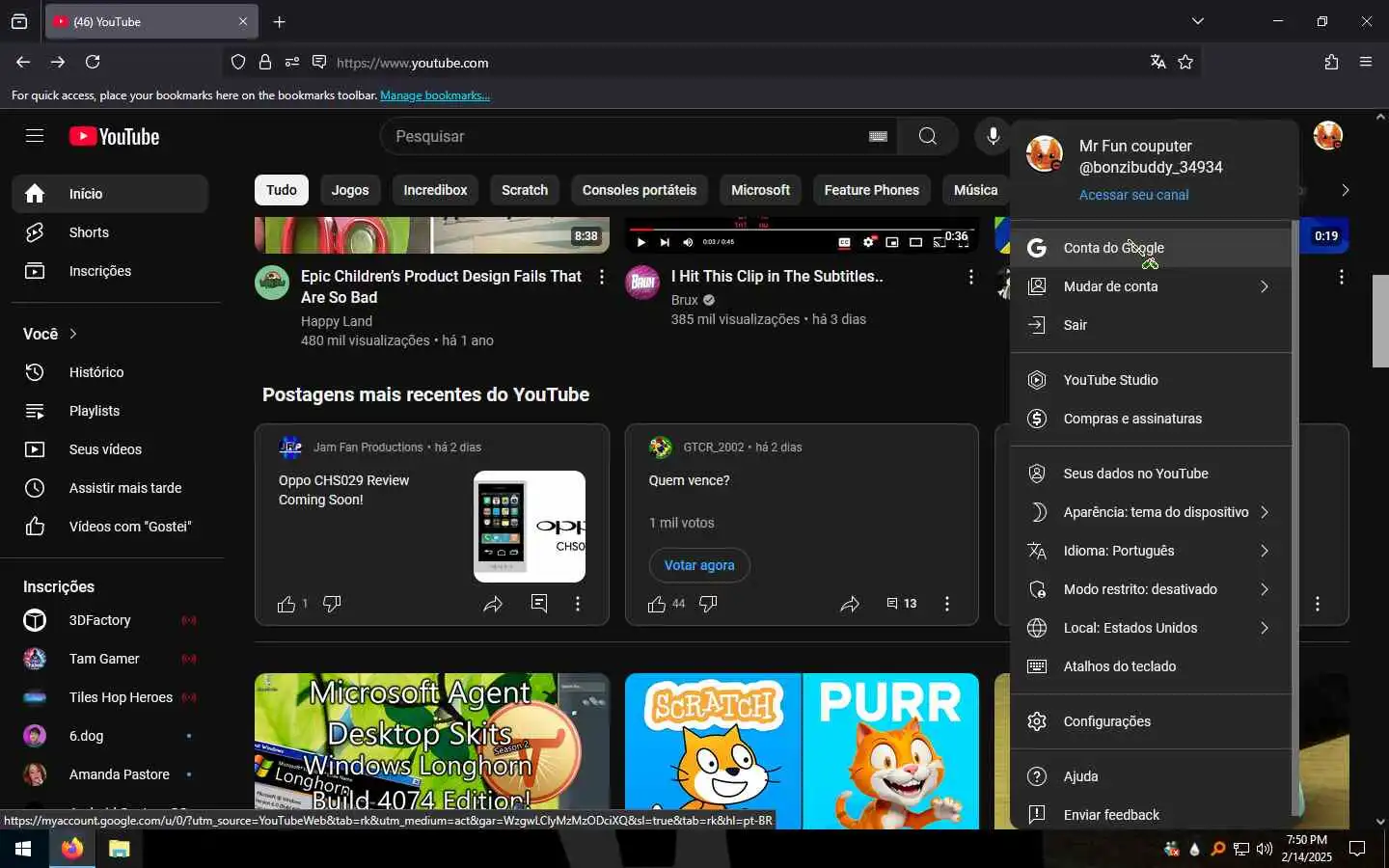Expand Idioma: Português submenu
Screen dimensions: 1389x868
click(x=1150, y=551)
